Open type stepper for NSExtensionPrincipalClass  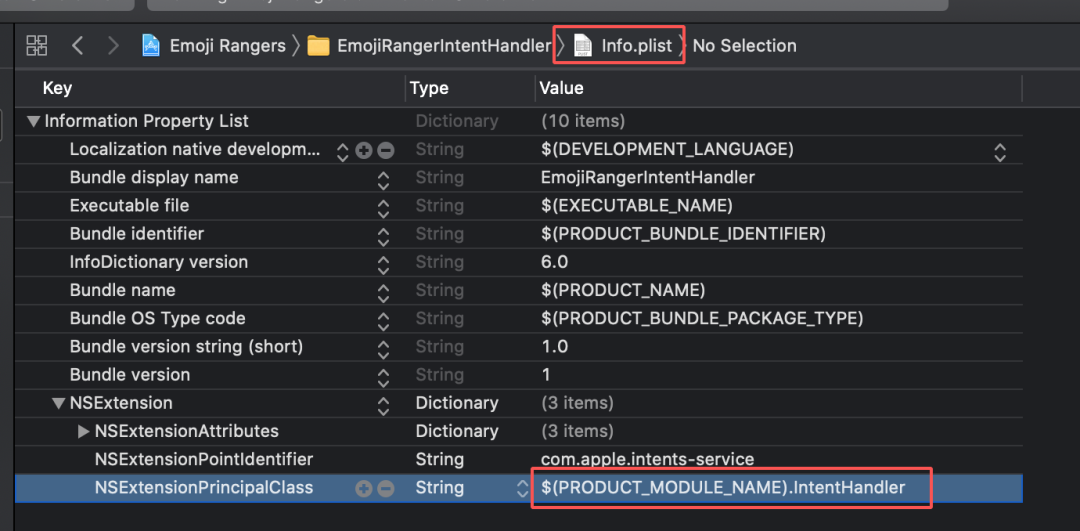(x=521, y=489)
